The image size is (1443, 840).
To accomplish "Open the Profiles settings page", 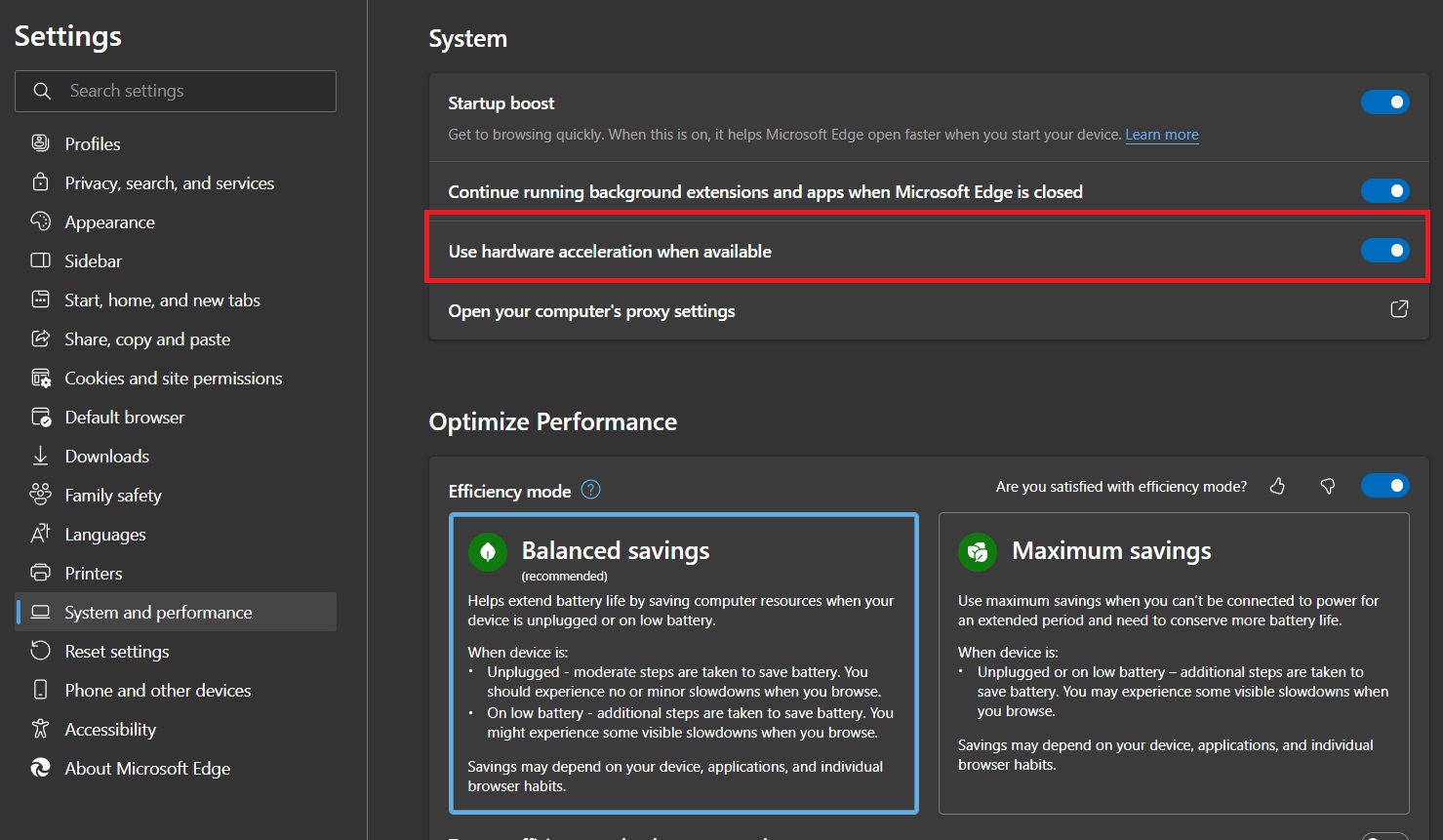I will click(x=176, y=143).
